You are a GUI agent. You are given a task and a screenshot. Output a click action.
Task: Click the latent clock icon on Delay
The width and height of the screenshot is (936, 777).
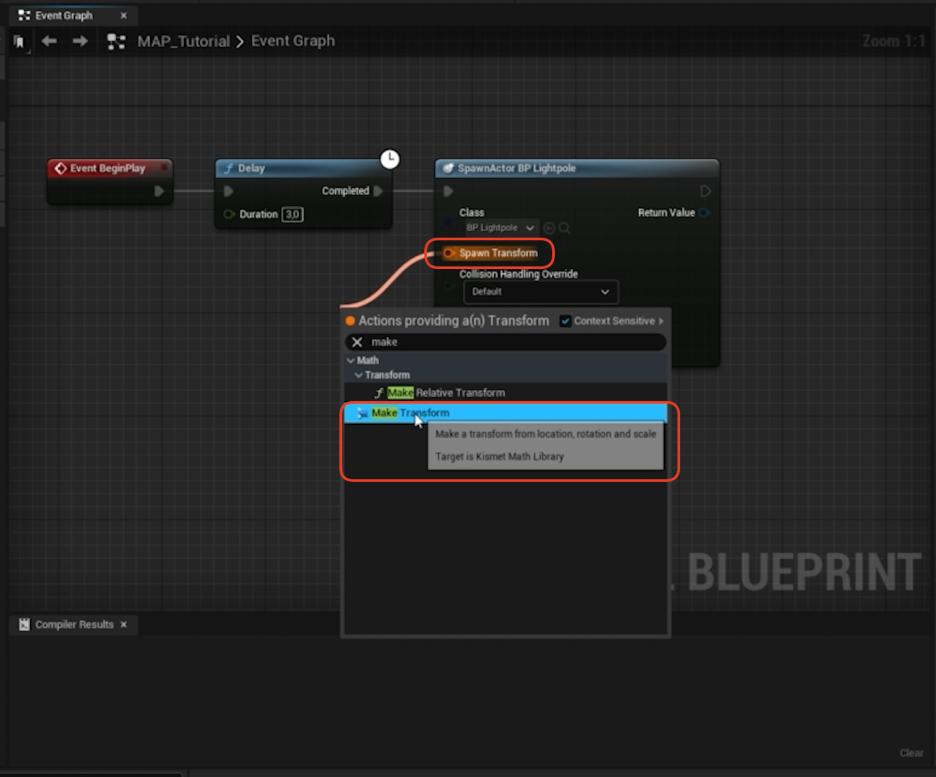pyautogui.click(x=390, y=159)
